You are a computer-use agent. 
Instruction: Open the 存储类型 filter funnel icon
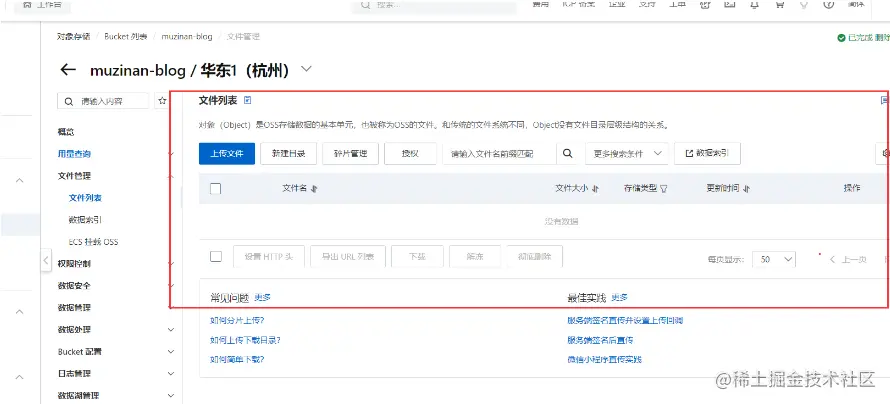664,188
